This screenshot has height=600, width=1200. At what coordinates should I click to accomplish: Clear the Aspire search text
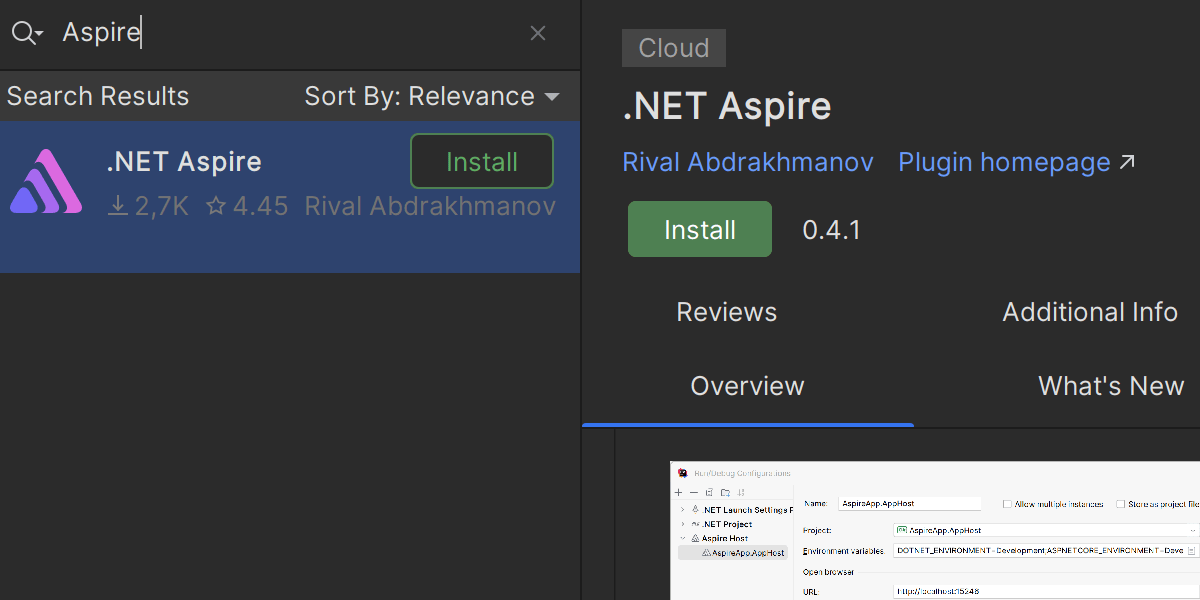coord(538,33)
